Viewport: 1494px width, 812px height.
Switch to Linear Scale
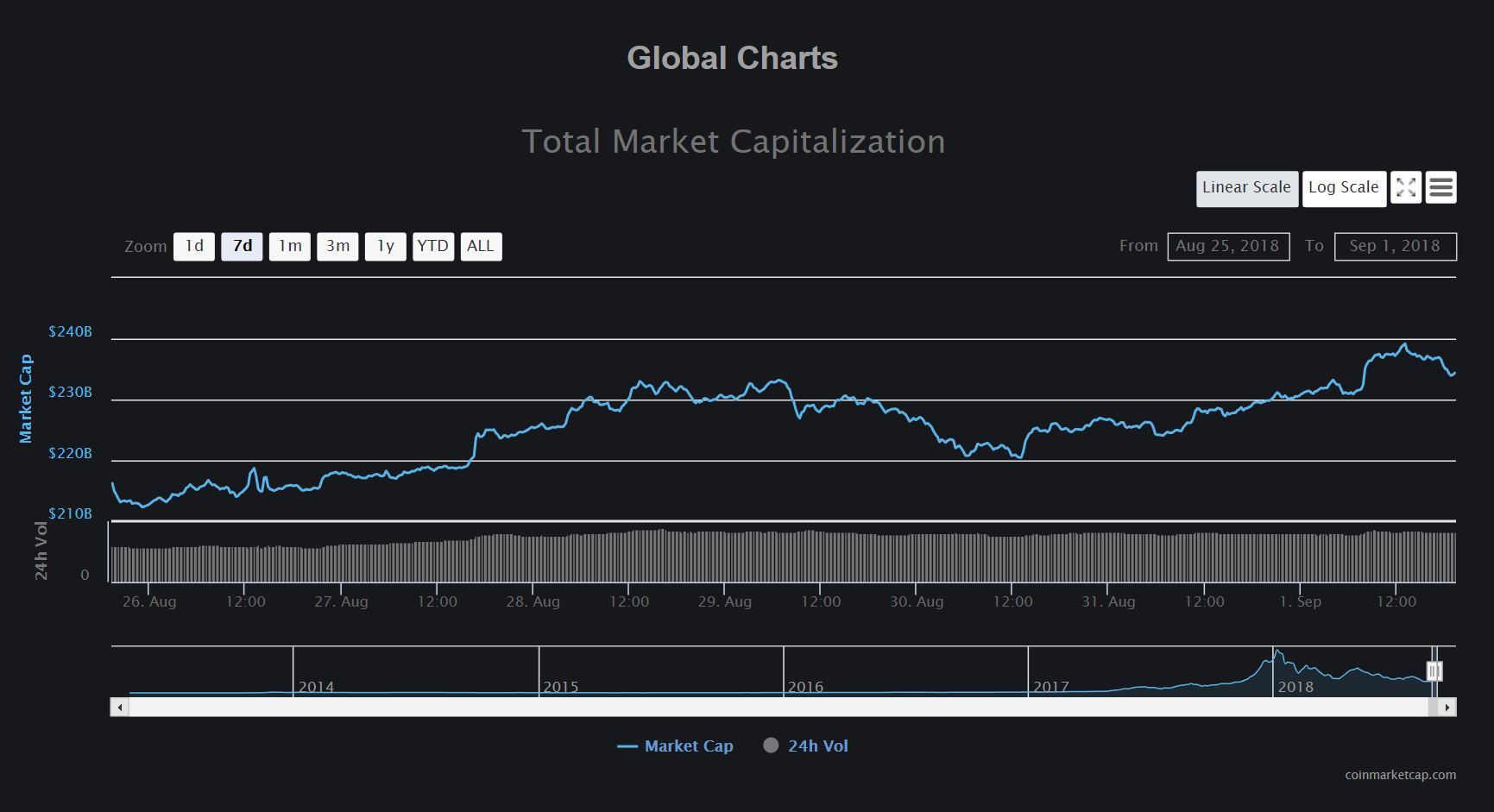click(1246, 188)
